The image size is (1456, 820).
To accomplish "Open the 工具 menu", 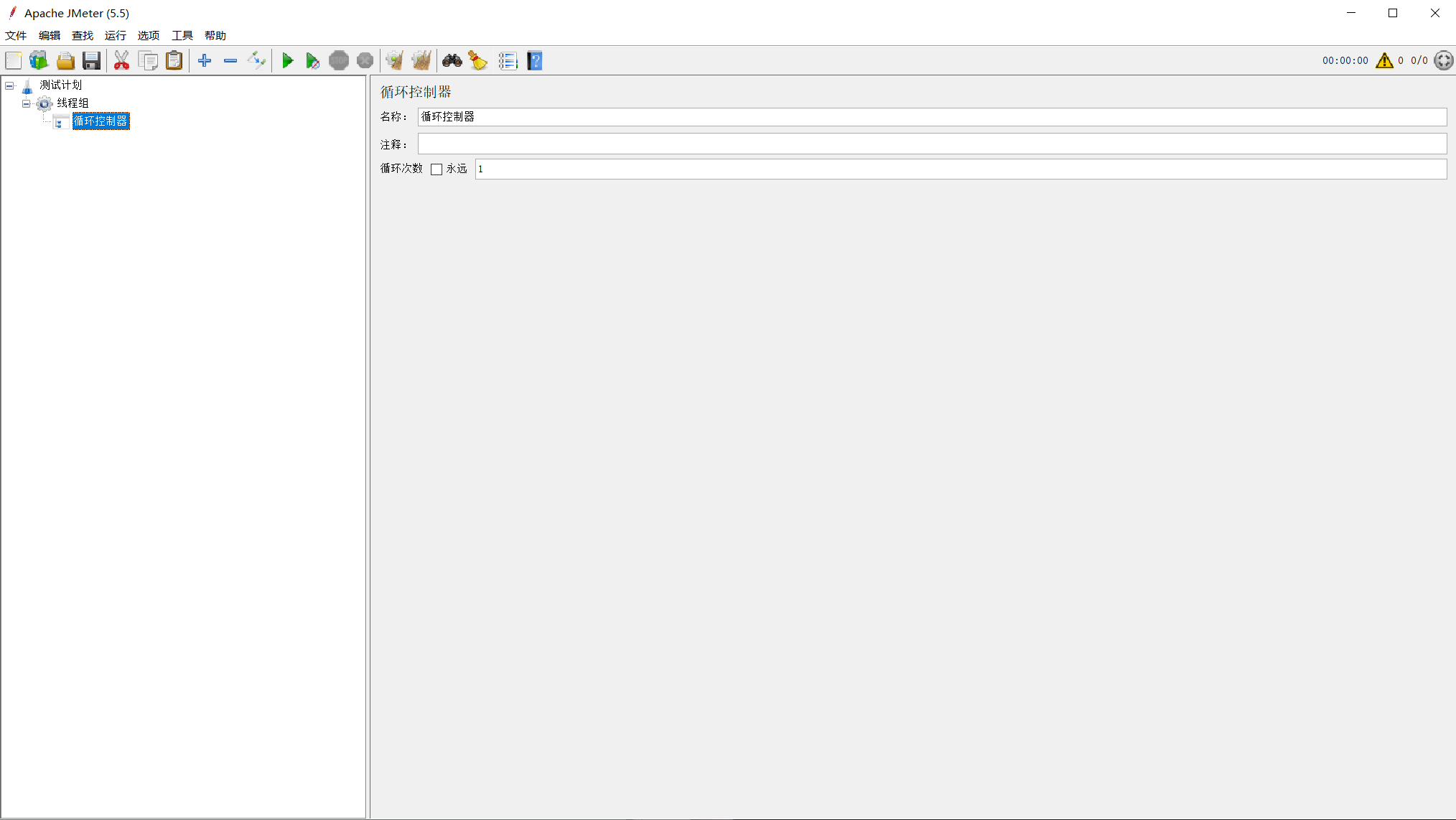I will 182,36.
